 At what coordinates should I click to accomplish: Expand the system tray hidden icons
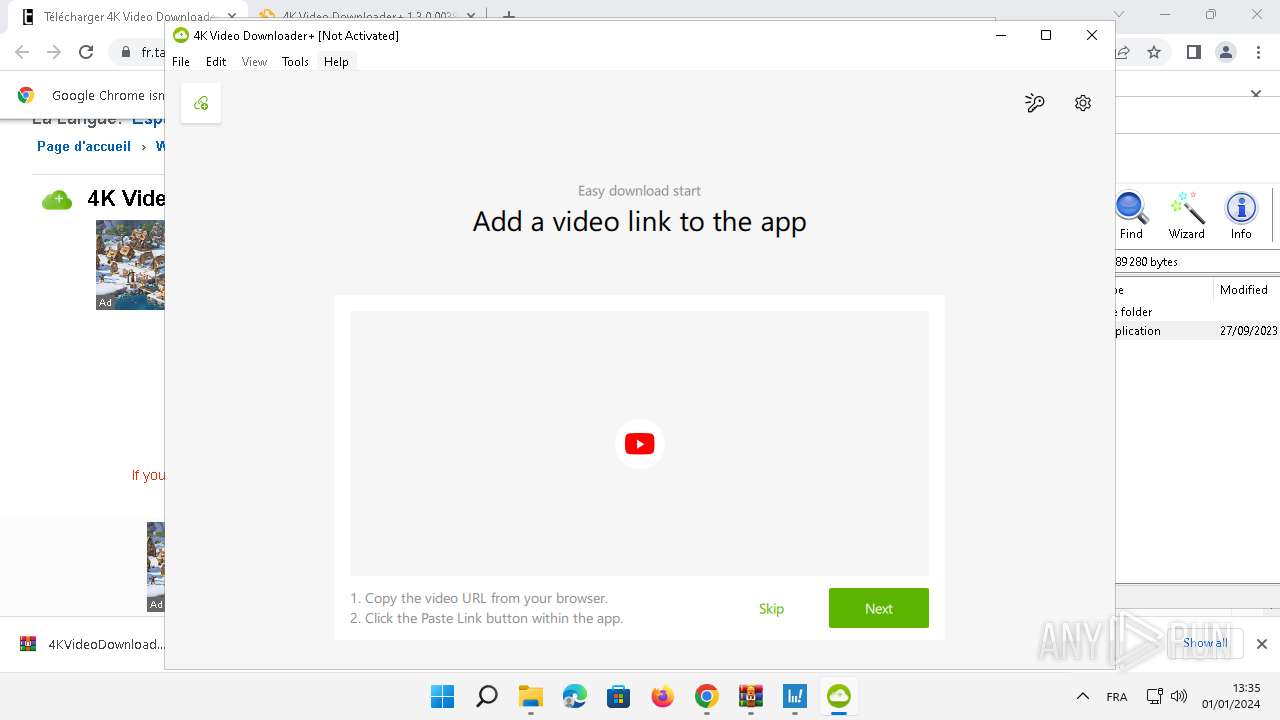[1082, 696]
